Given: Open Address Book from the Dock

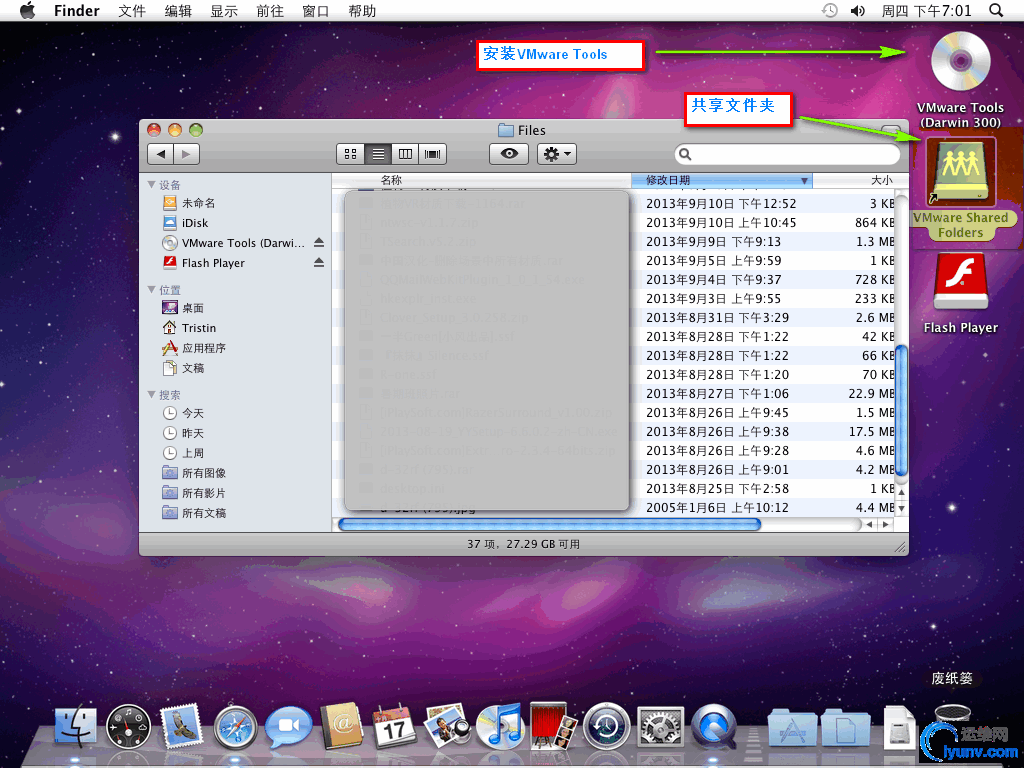Looking at the screenshot, I should click(x=342, y=727).
